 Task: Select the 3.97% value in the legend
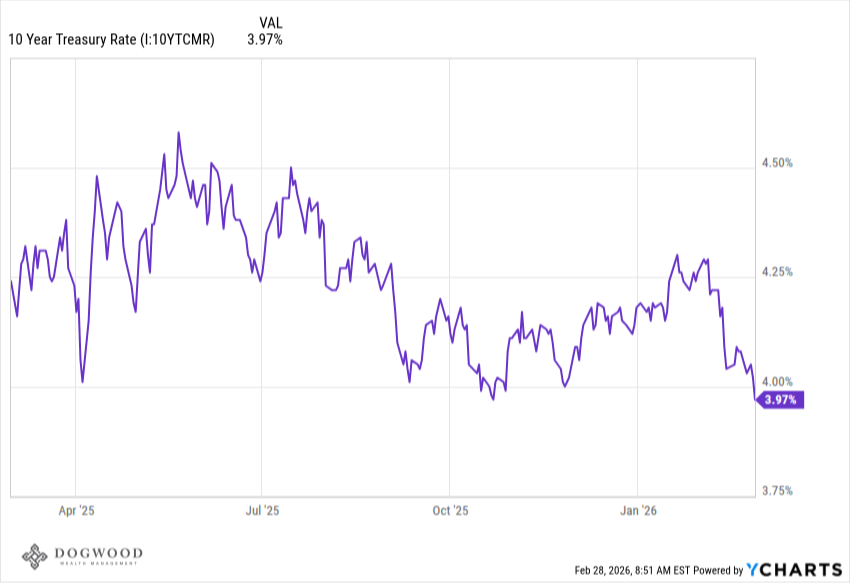265,40
